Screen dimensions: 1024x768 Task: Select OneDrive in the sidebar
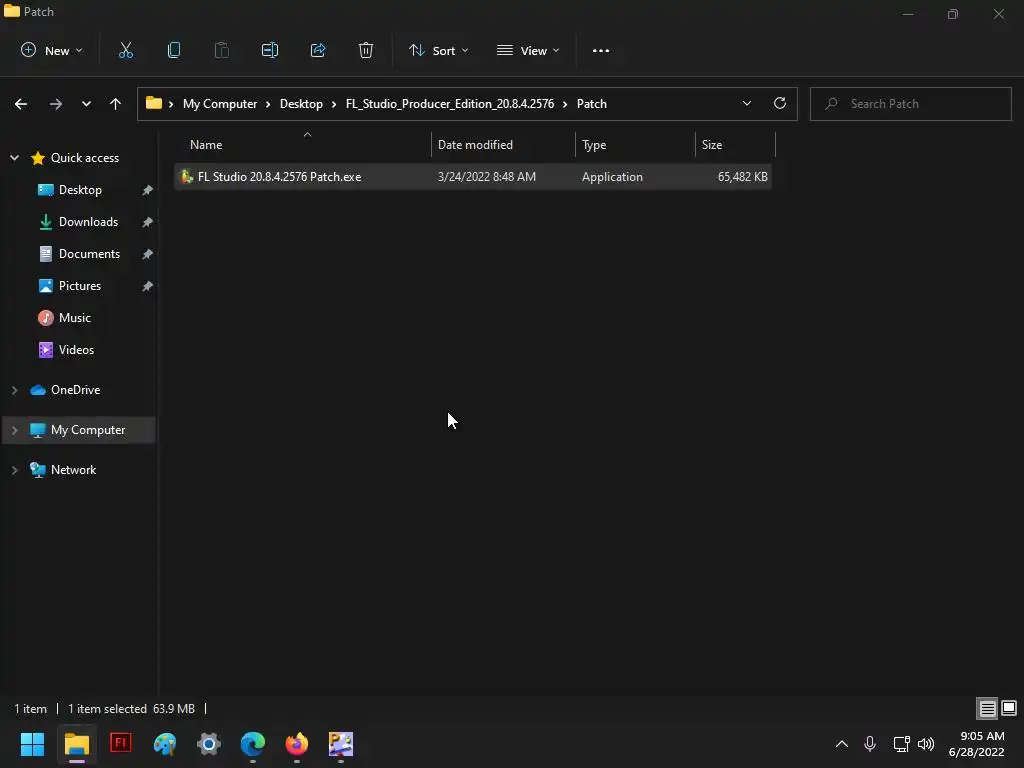pyautogui.click(x=76, y=390)
